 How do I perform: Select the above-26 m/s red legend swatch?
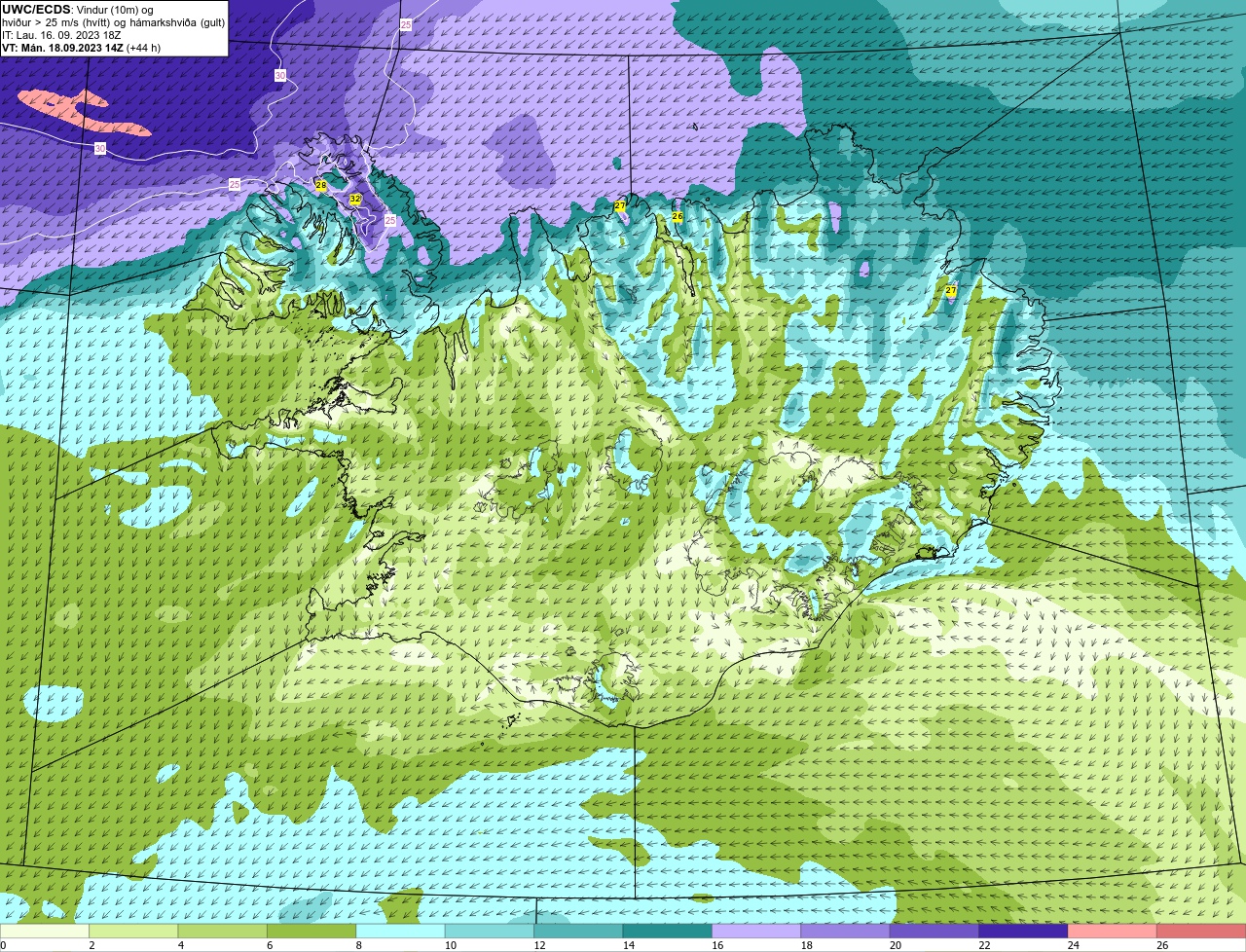[x=1202, y=932]
